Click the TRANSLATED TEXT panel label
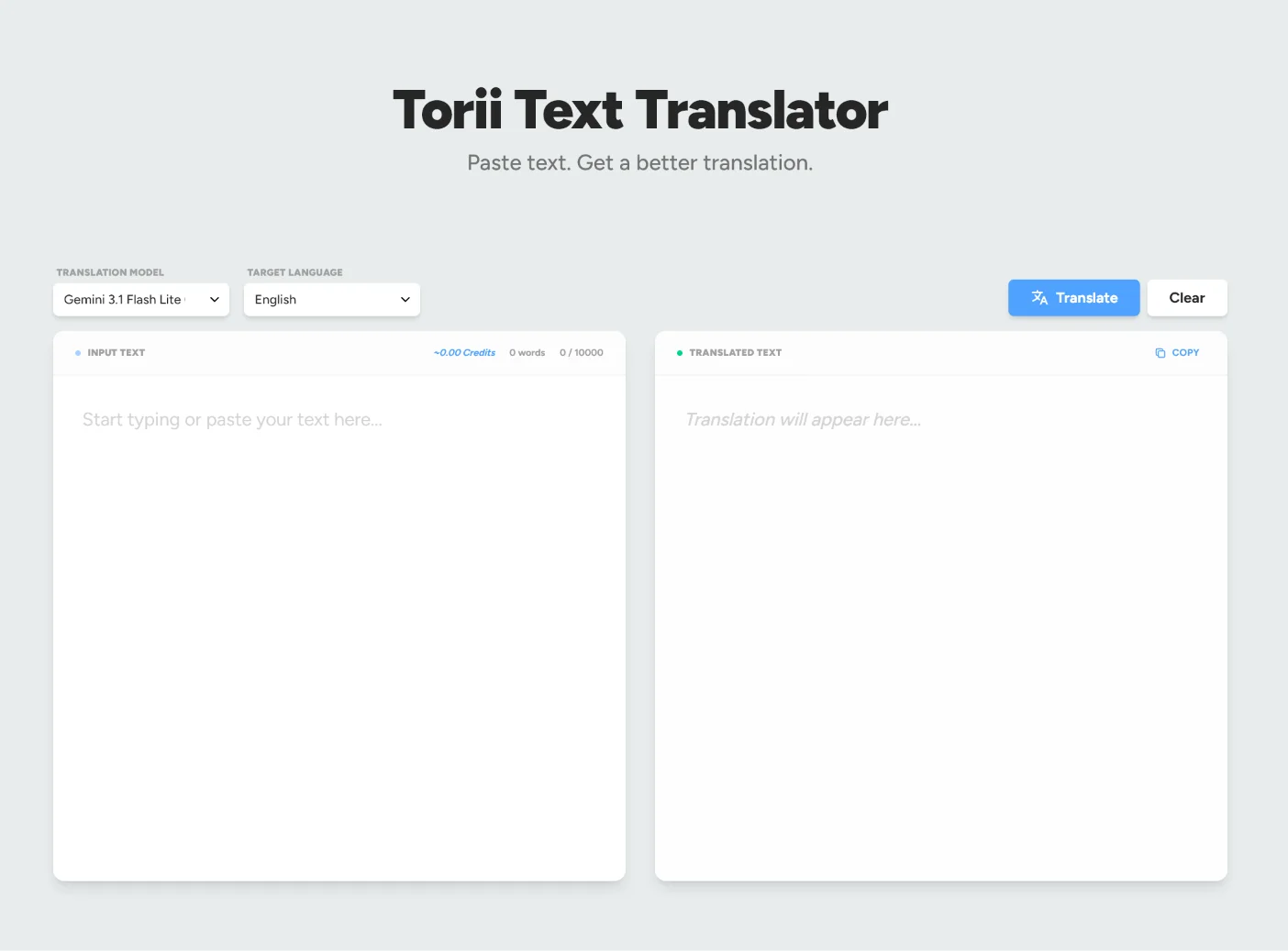 (736, 353)
